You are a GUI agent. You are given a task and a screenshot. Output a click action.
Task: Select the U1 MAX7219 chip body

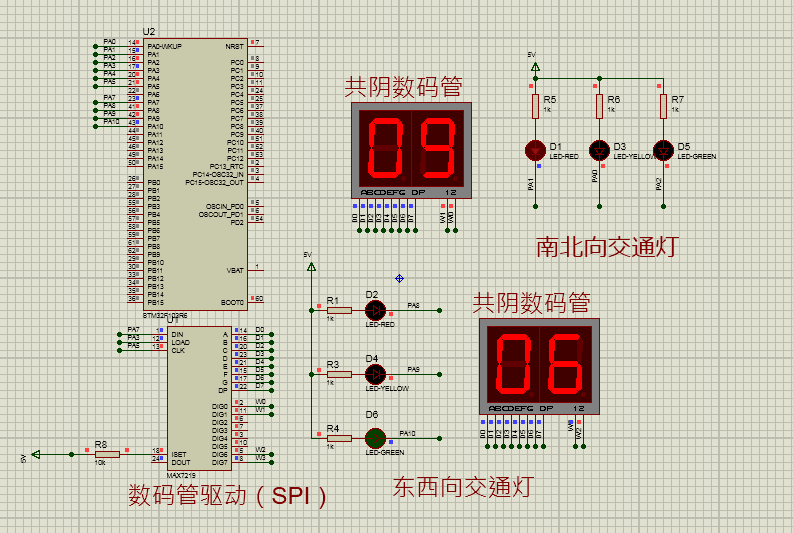(x=199, y=398)
